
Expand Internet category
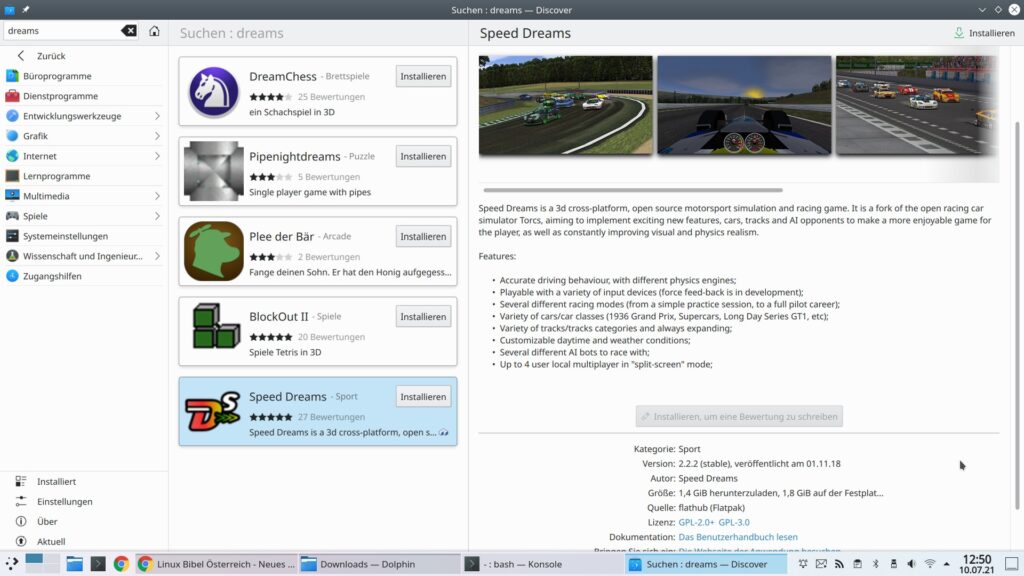(x=157, y=156)
